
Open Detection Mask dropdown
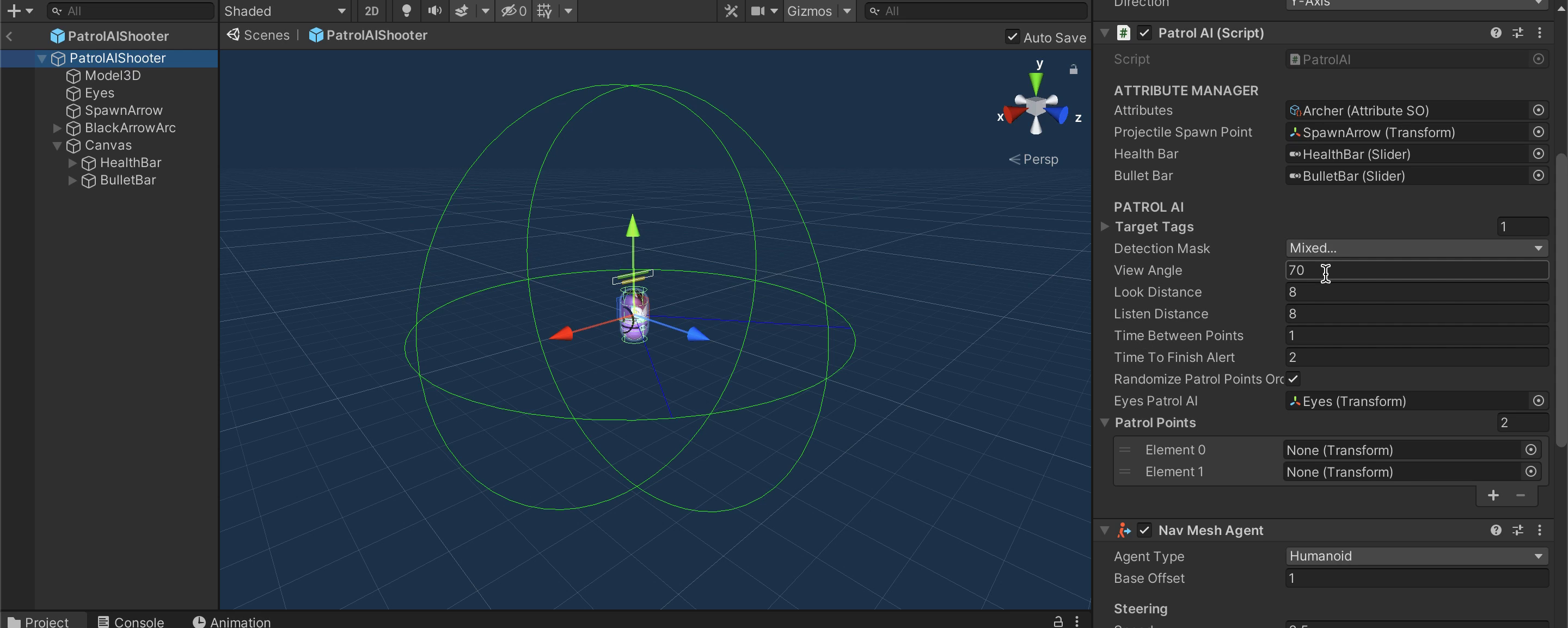tap(1417, 248)
